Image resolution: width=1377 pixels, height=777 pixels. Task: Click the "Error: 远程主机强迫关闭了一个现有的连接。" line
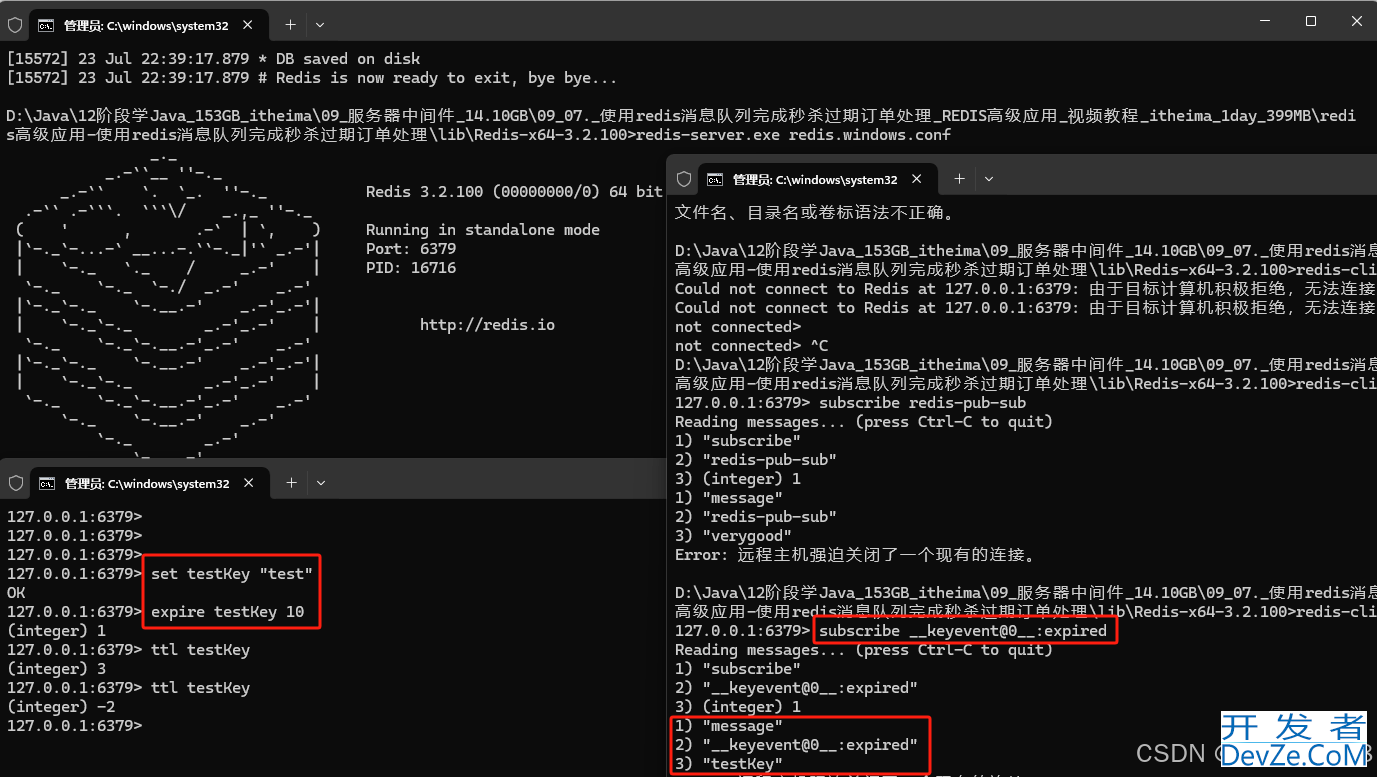tap(855, 555)
